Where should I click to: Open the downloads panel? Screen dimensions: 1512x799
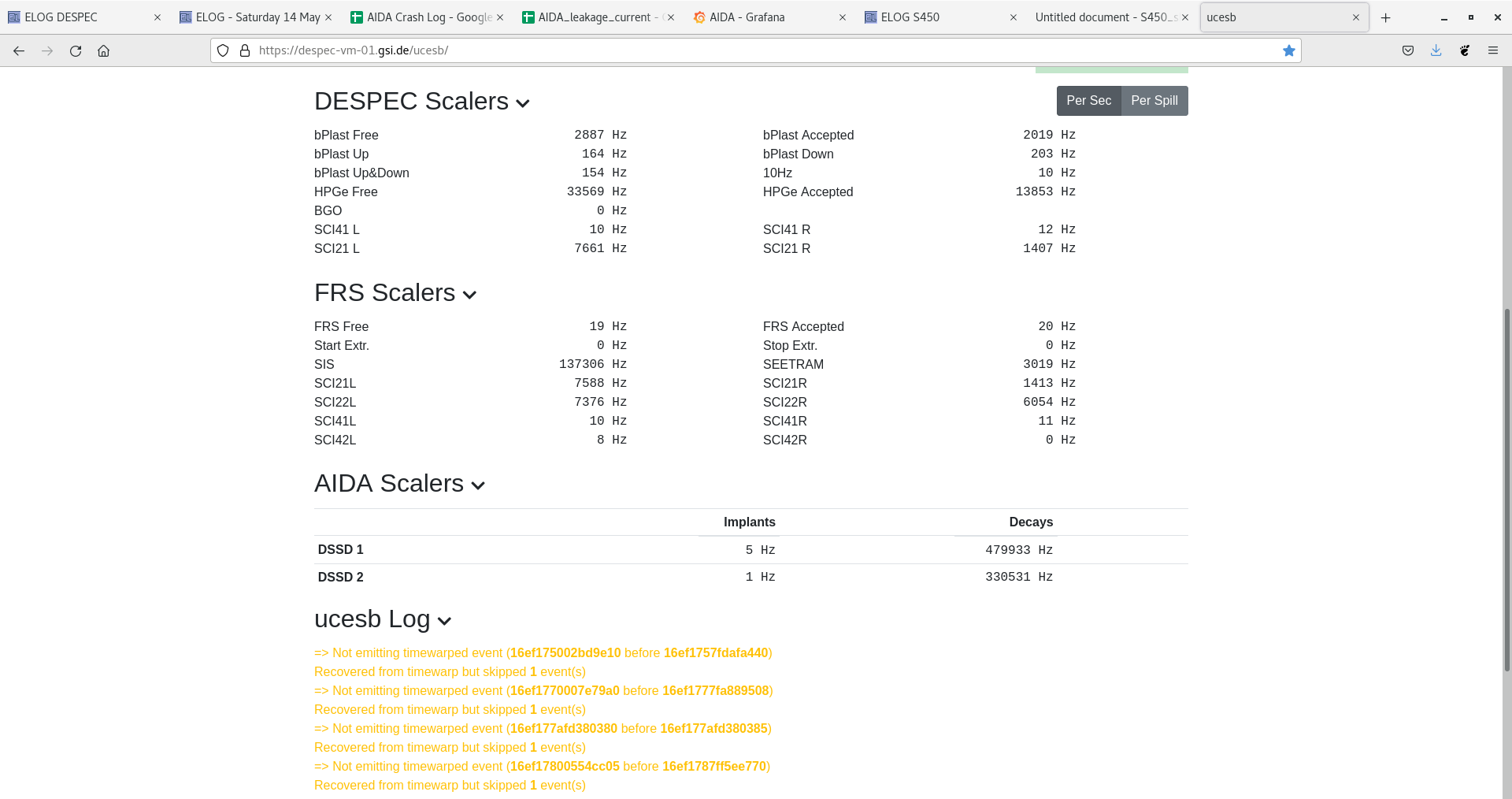click(1436, 50)
